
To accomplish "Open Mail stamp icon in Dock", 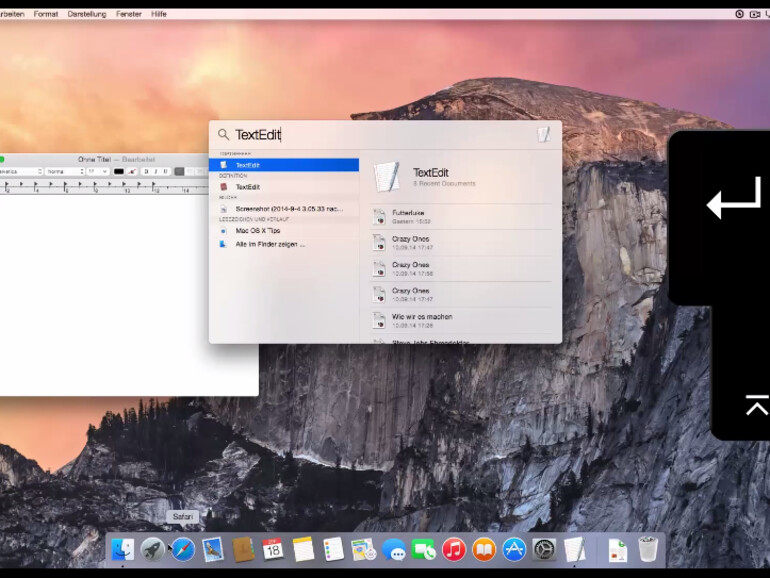I will 213,549.
